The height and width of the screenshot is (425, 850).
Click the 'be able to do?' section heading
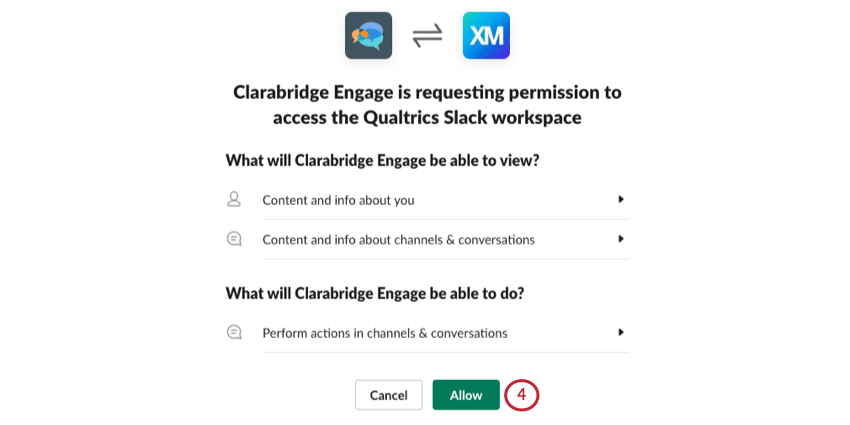point(375,293)
